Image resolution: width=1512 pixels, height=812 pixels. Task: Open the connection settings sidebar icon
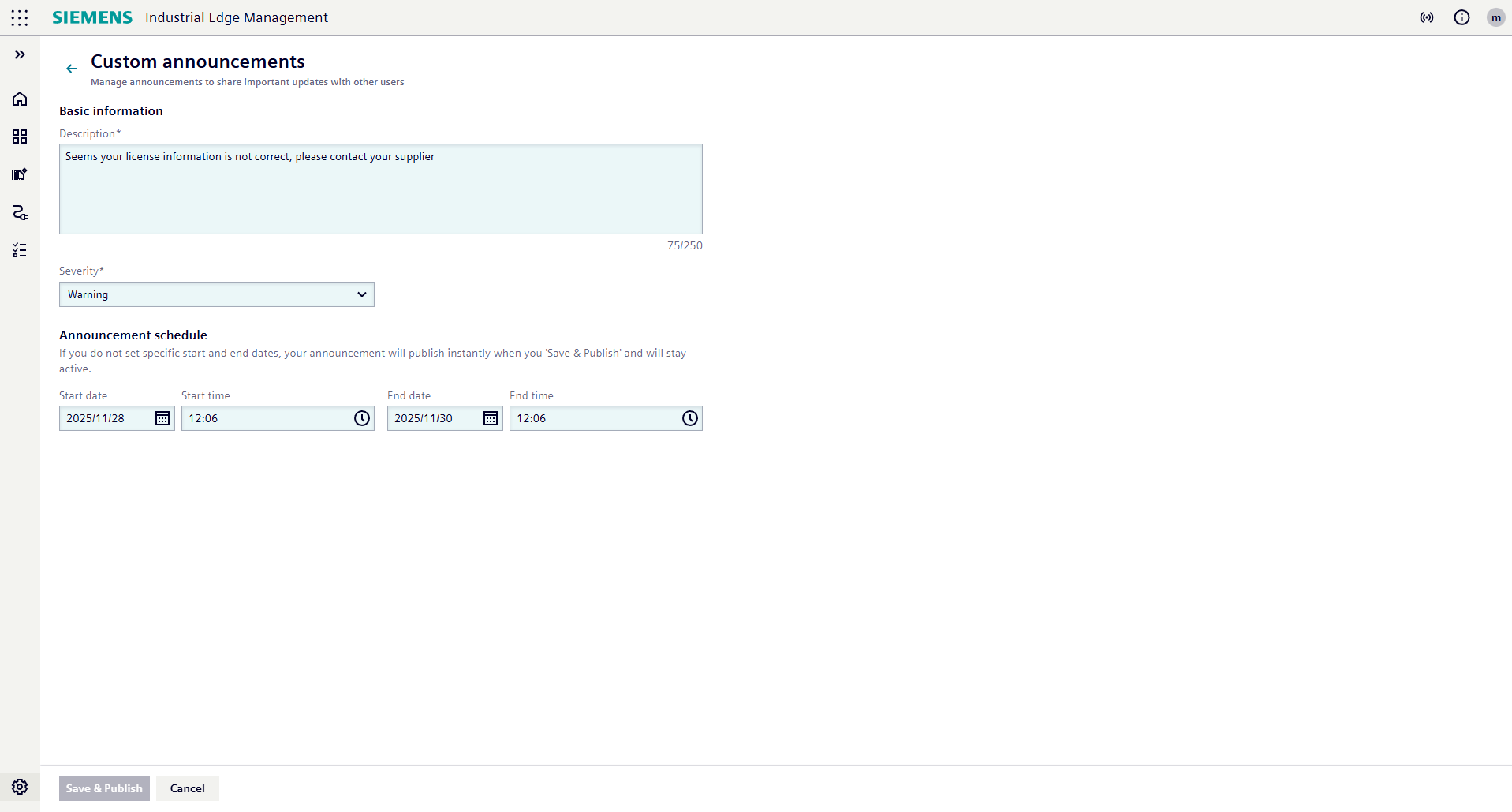(20, 212)
